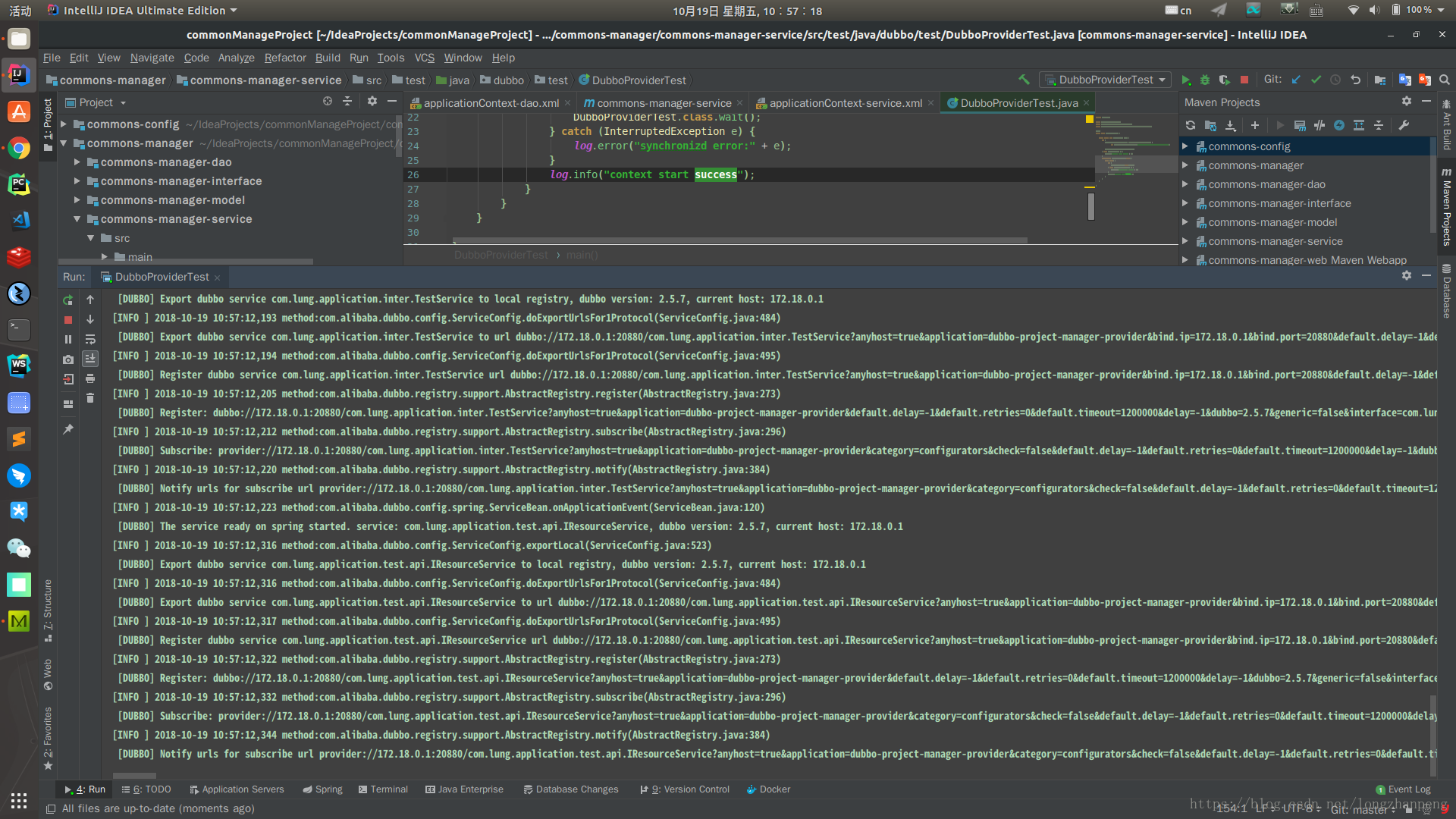
Task: Click the Exit icon in Run panel
Action: 68,379
